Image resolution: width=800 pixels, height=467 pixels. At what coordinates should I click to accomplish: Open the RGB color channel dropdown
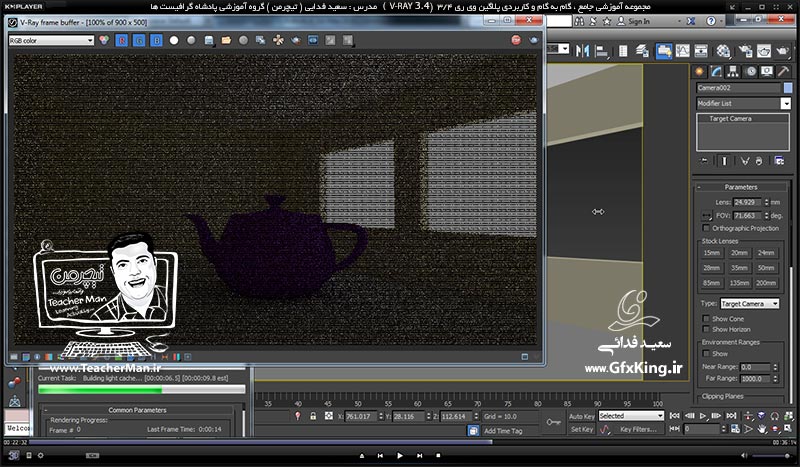[x=51, y=40]
